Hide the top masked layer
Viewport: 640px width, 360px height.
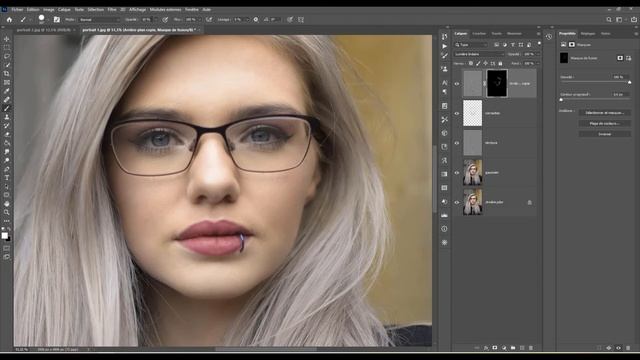click(x=457, y=84)
